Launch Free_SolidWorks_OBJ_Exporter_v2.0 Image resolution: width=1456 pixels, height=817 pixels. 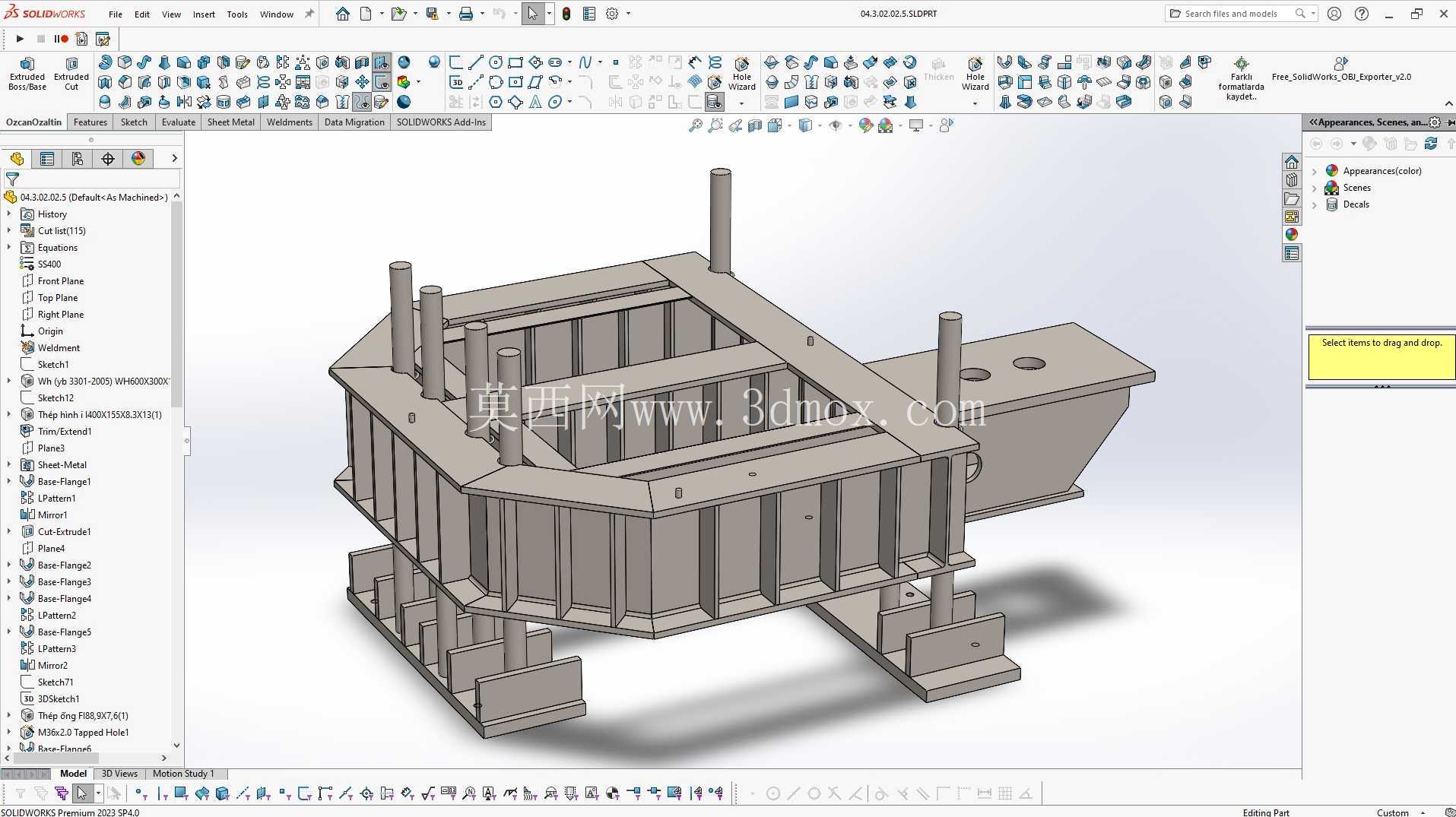coord(1341,68)
